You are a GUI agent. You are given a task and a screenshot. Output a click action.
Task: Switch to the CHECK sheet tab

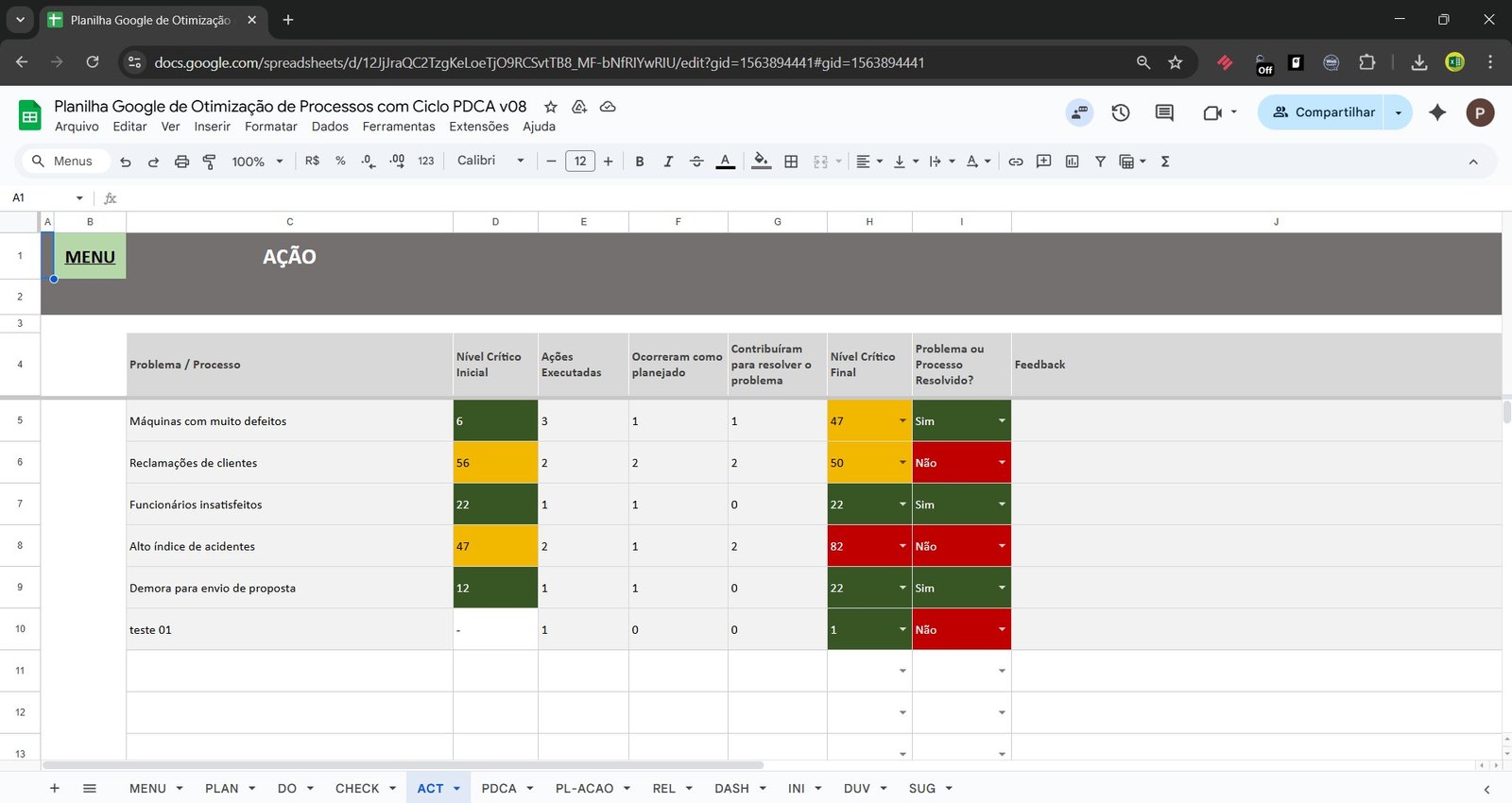(357, 788)
